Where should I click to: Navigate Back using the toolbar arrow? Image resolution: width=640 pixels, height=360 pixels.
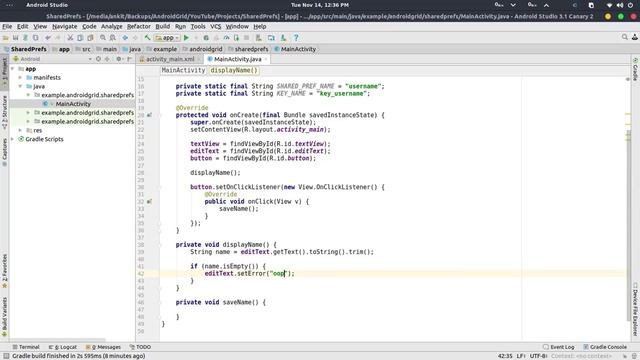[x=125, y=38]
